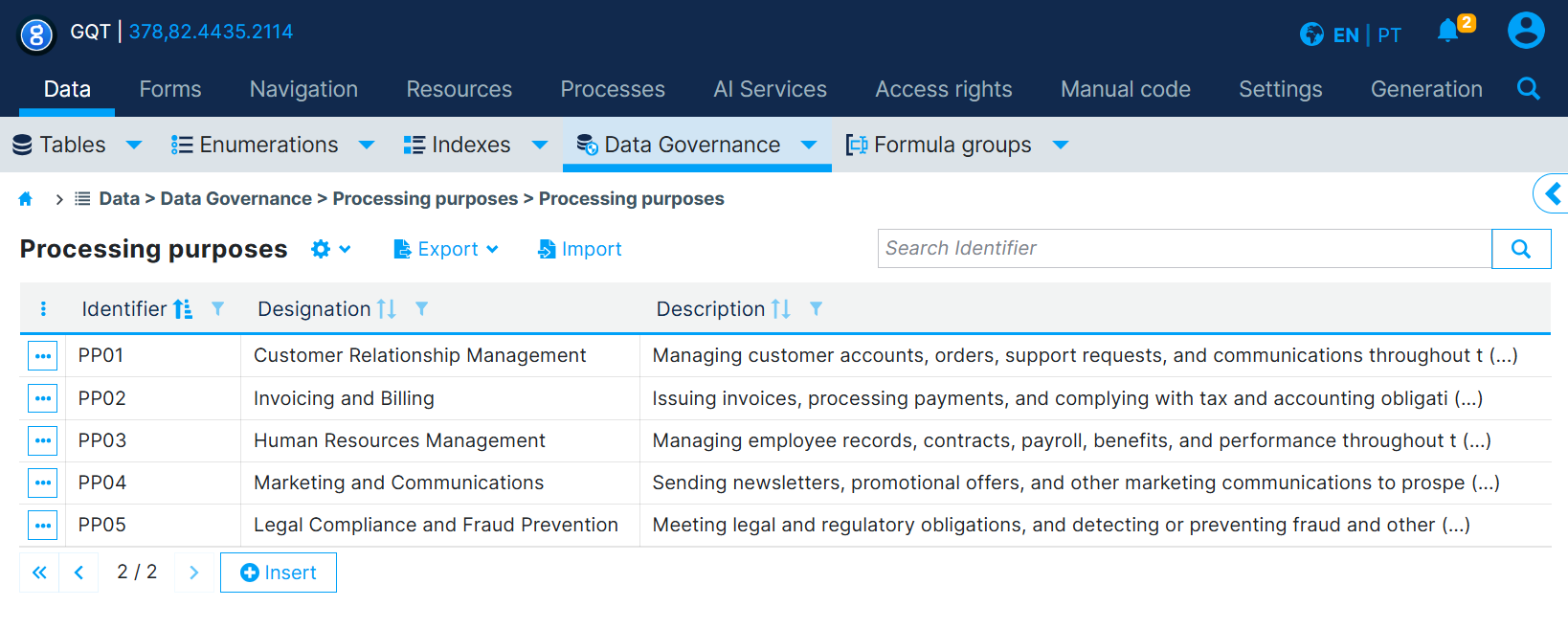The height and width of the screenshot is (629, 1568).
Task: Go to the previous page
Action: tap(79, 573)
